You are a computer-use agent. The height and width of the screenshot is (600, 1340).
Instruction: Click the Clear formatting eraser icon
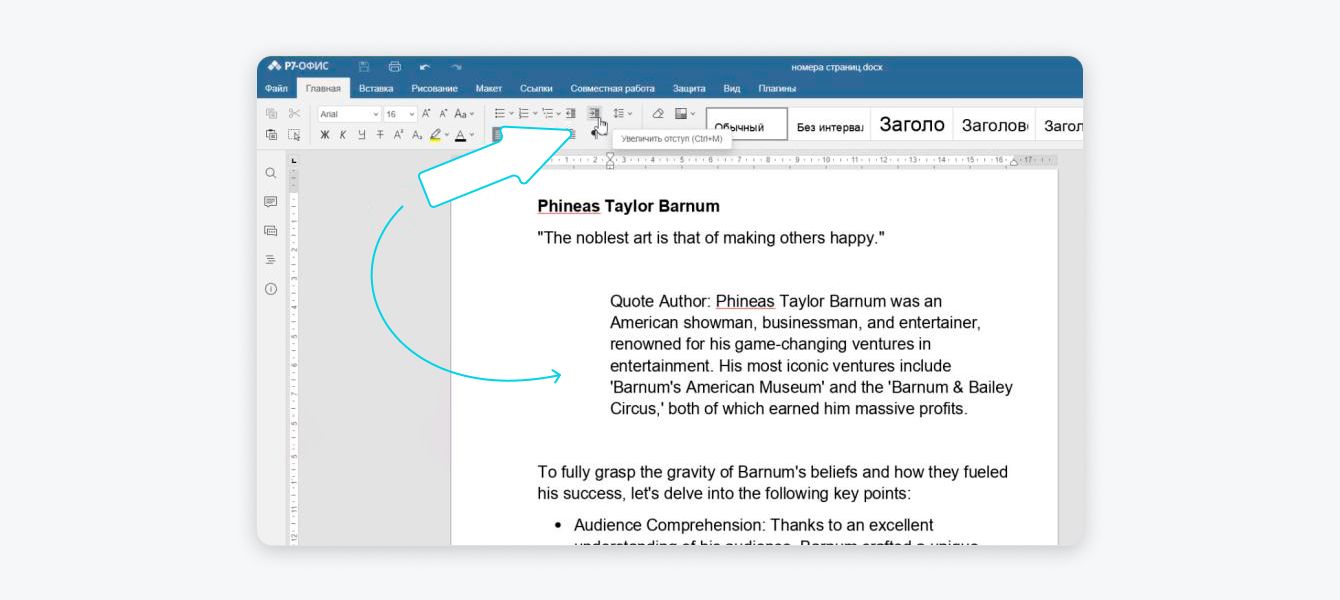tap(657, 114)
